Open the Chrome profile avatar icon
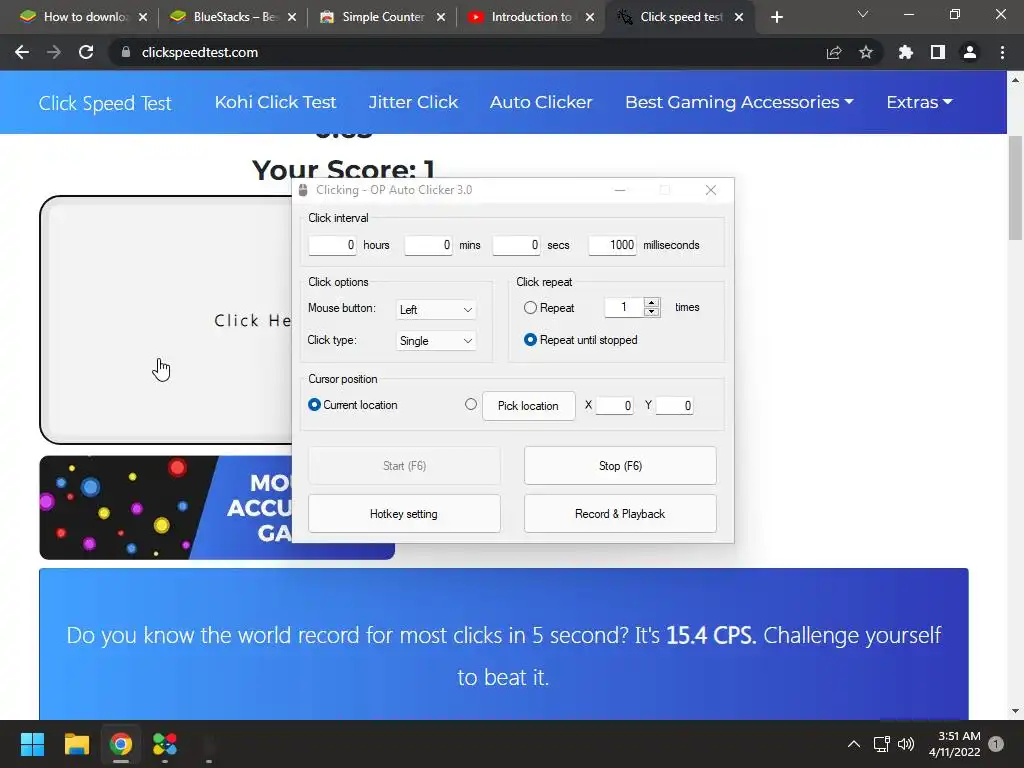This screenshot has height=768, width=1024. pos(970,52)
